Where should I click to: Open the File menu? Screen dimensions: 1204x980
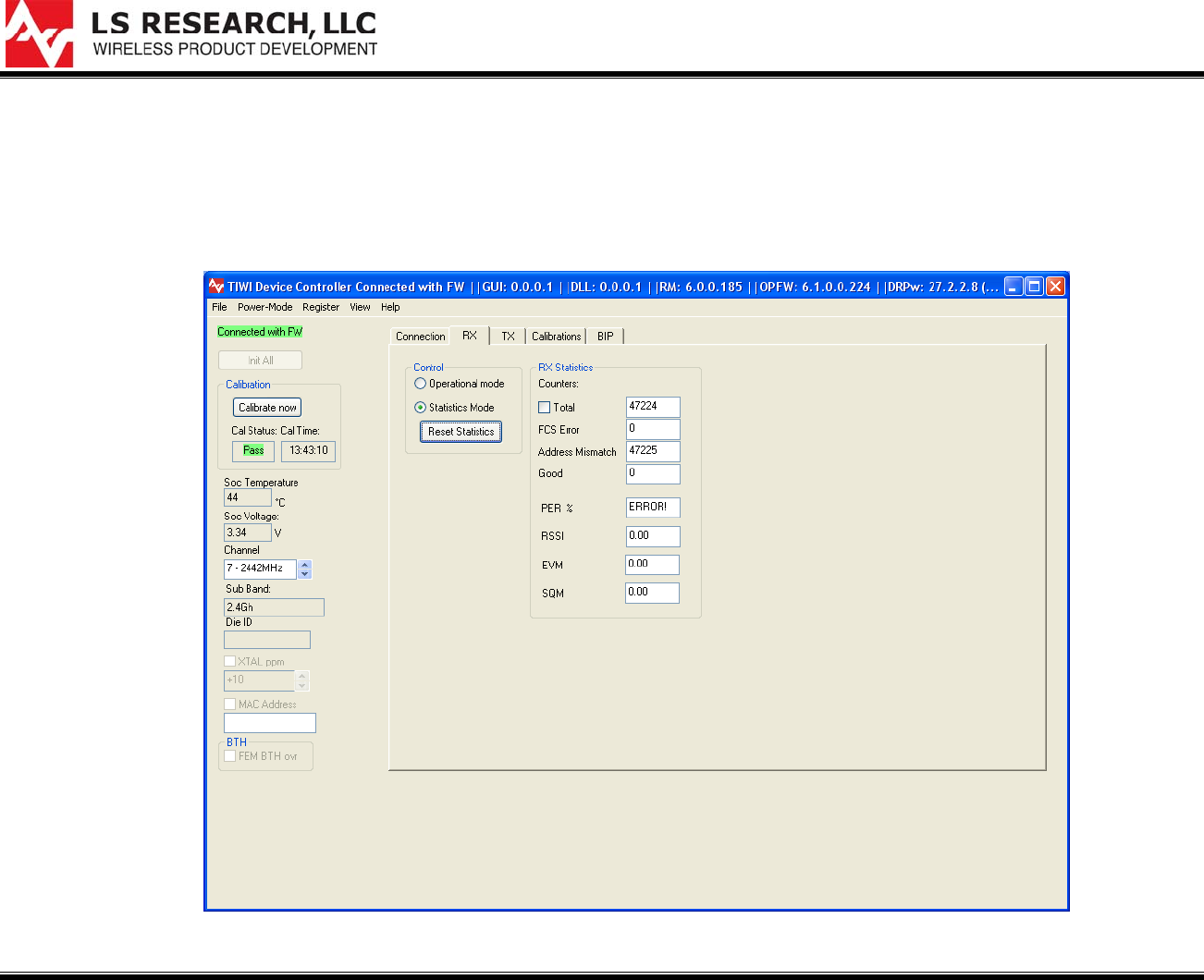click(x=219, y=307)
